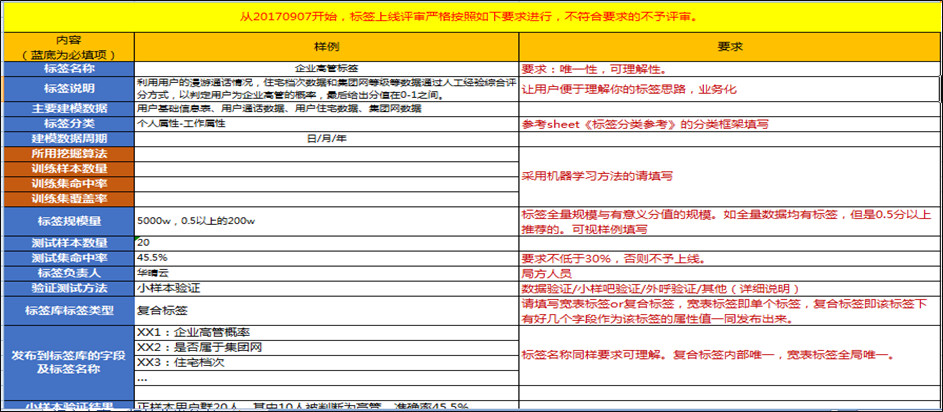The height and width of the screenshot is (412, 943).
Task: Click the empty sample cell beside 训练集覆盖率
Action: tap(327, 199)
